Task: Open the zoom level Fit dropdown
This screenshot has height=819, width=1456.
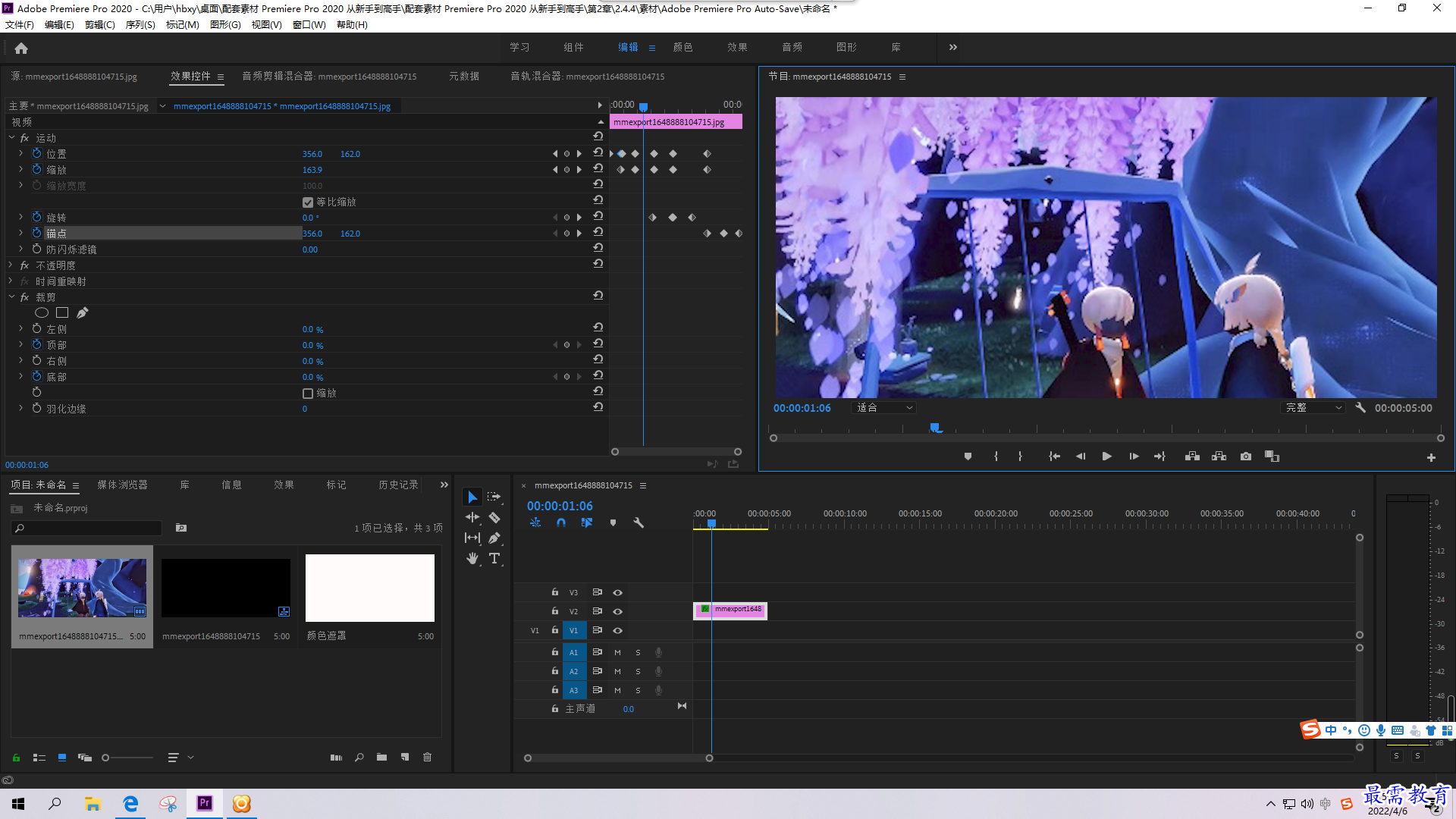Action: pos(884,408)
